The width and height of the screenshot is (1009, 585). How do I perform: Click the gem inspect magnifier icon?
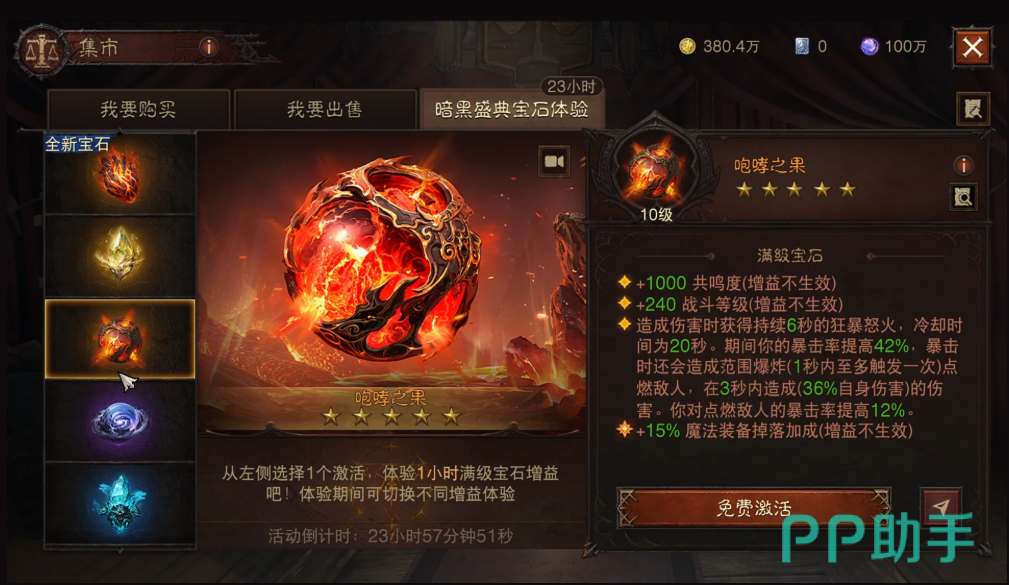coord(963,197)
